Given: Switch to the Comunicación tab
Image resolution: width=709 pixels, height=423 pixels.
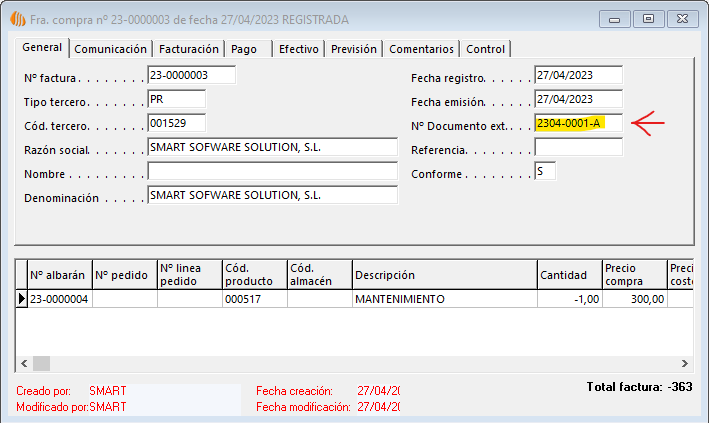Looking at the screenshot, I should pos(111,49).
